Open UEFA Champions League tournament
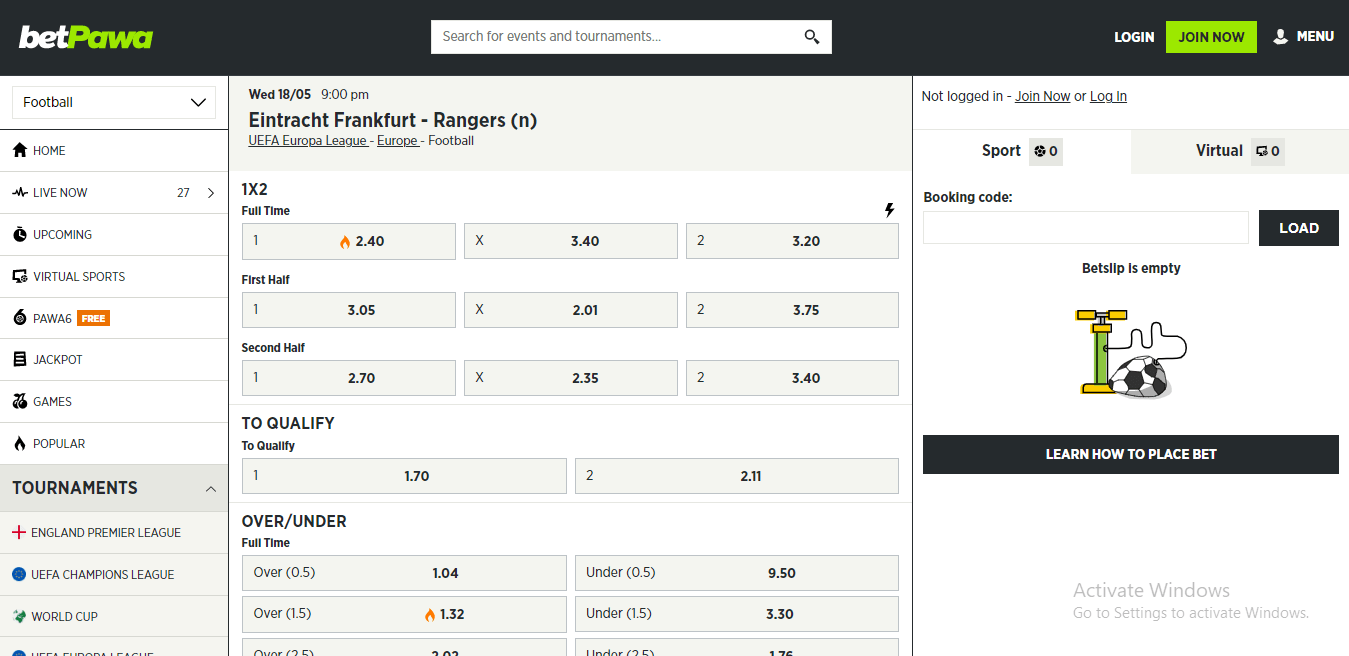The image size is (1349, 656). (x=114, y=574)
